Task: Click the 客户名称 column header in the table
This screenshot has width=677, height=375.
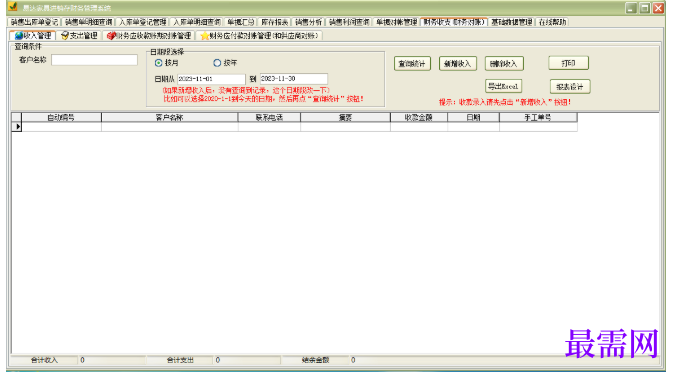Action: pos(169,117)
